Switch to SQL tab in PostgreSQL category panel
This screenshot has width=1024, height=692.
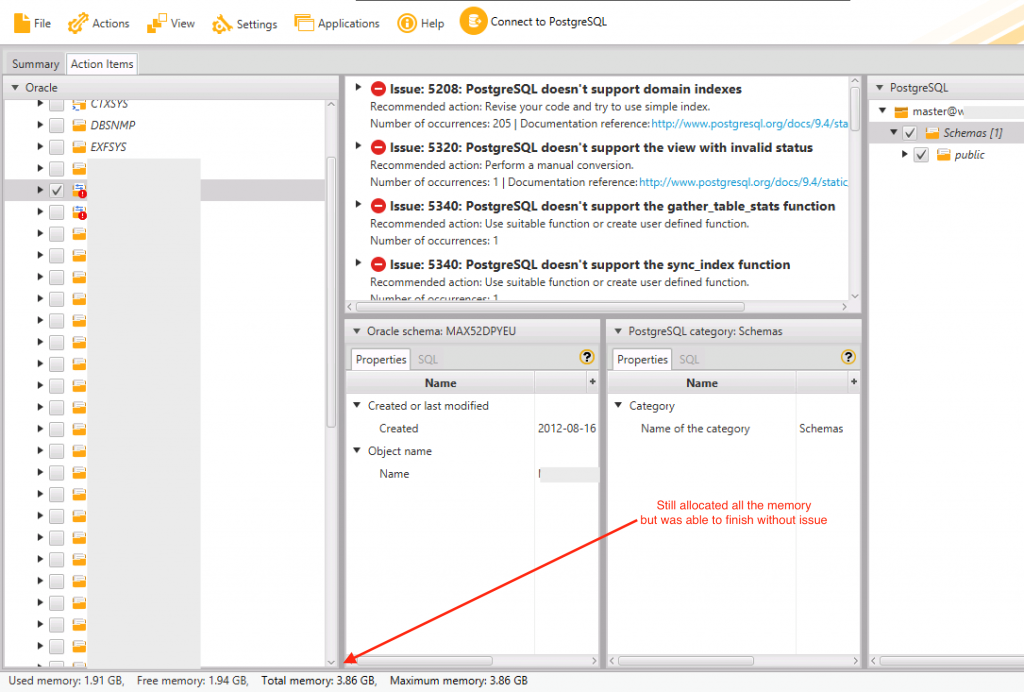[x=689, y=360]
